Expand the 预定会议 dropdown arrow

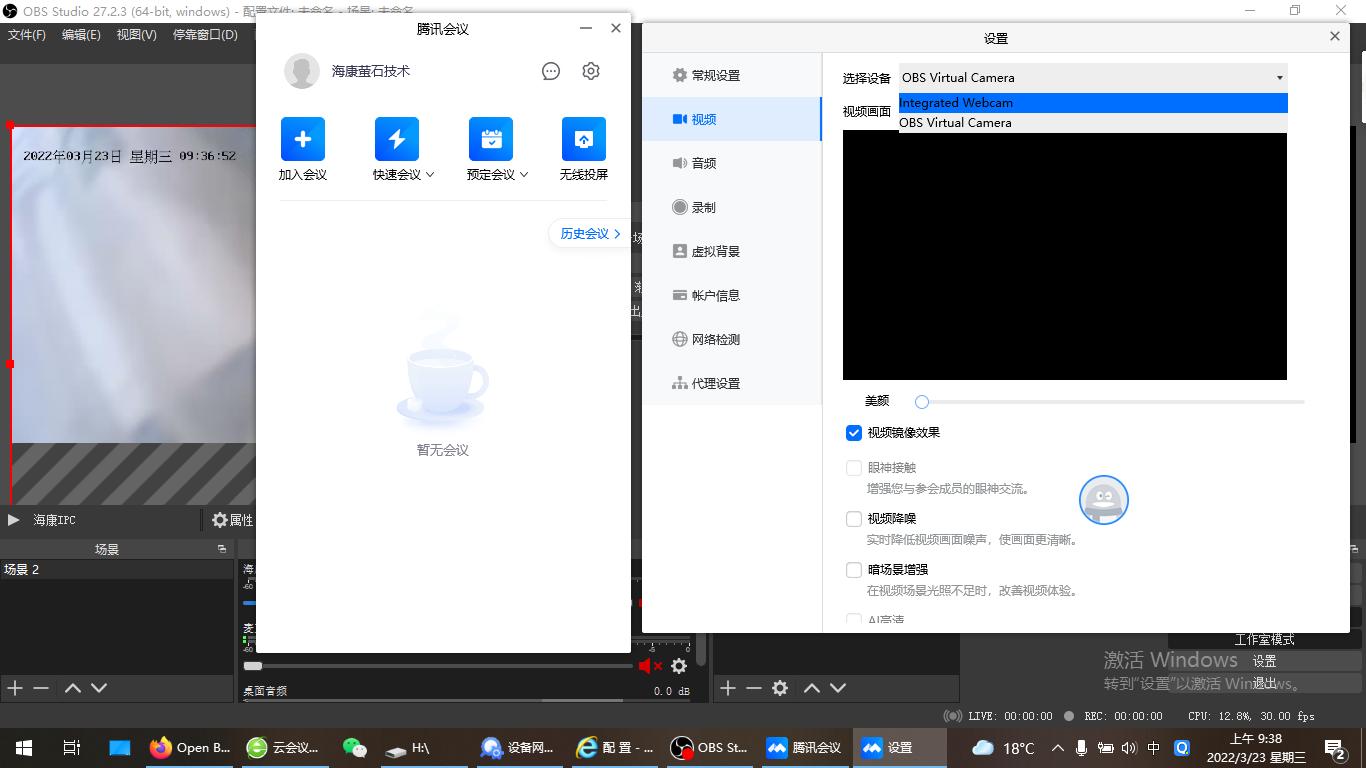(525, 173)
